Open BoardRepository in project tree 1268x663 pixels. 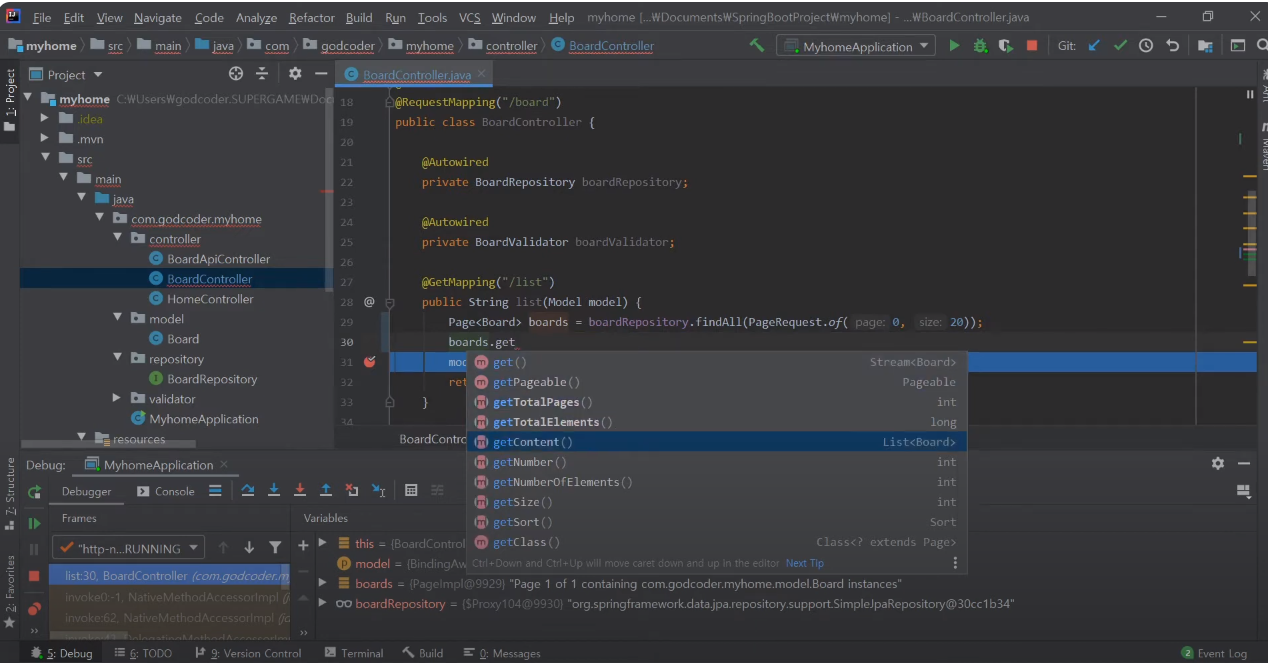click(x=212, y=379)
